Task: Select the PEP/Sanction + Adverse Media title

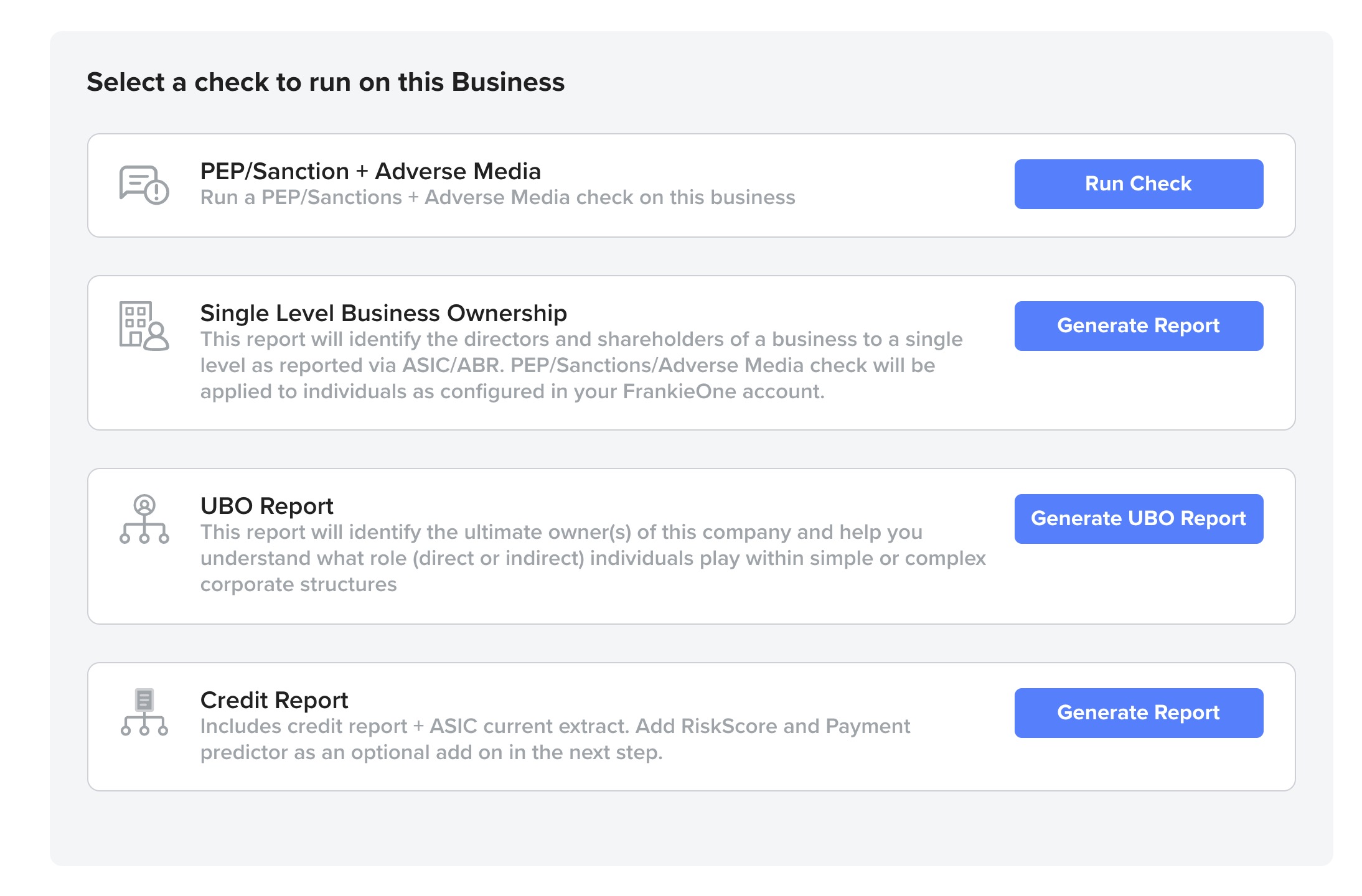Action: click(370, 171)
